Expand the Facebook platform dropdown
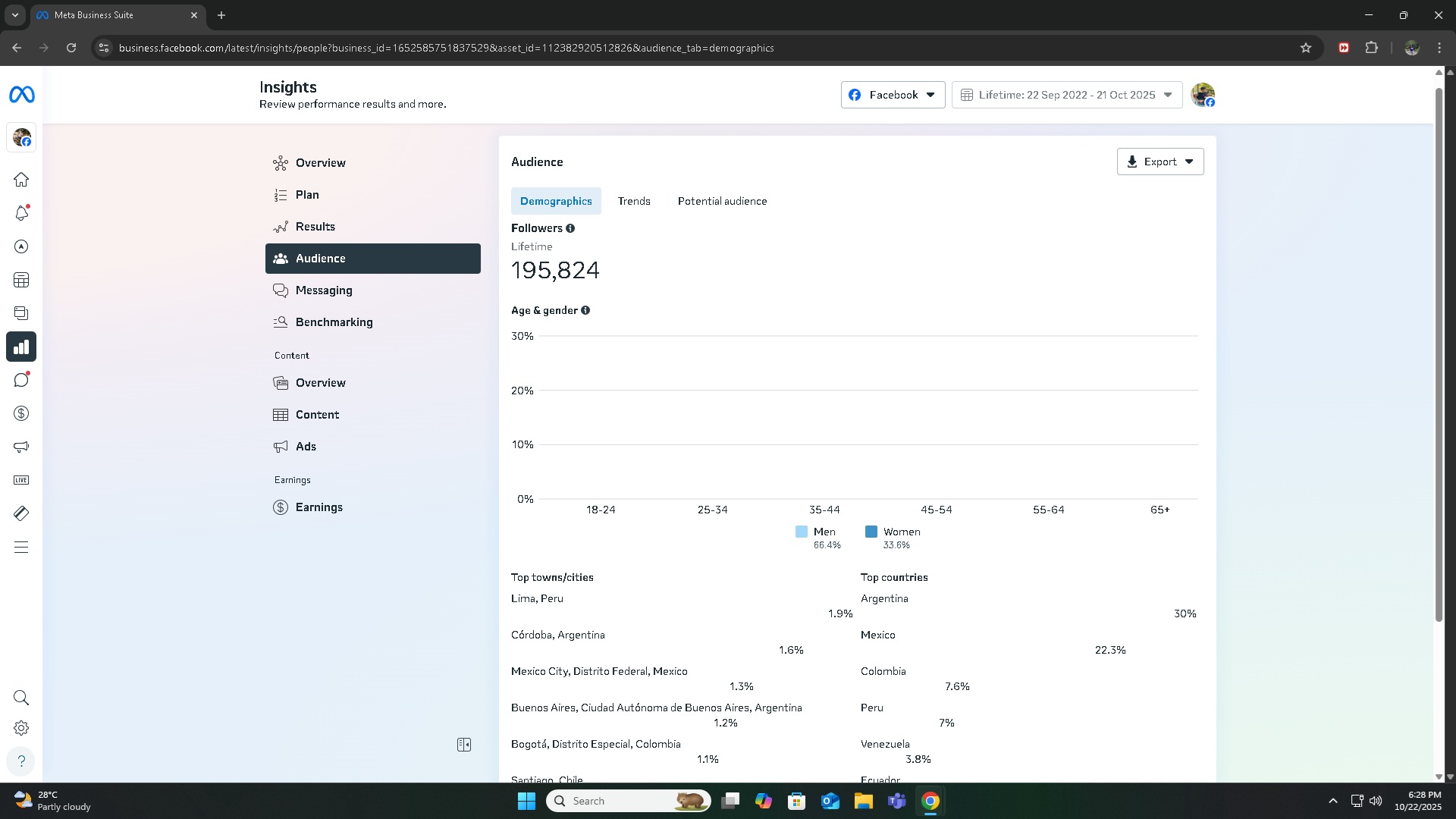The width and height of the screenshot is (1456, 819). (x=893, y=95)
